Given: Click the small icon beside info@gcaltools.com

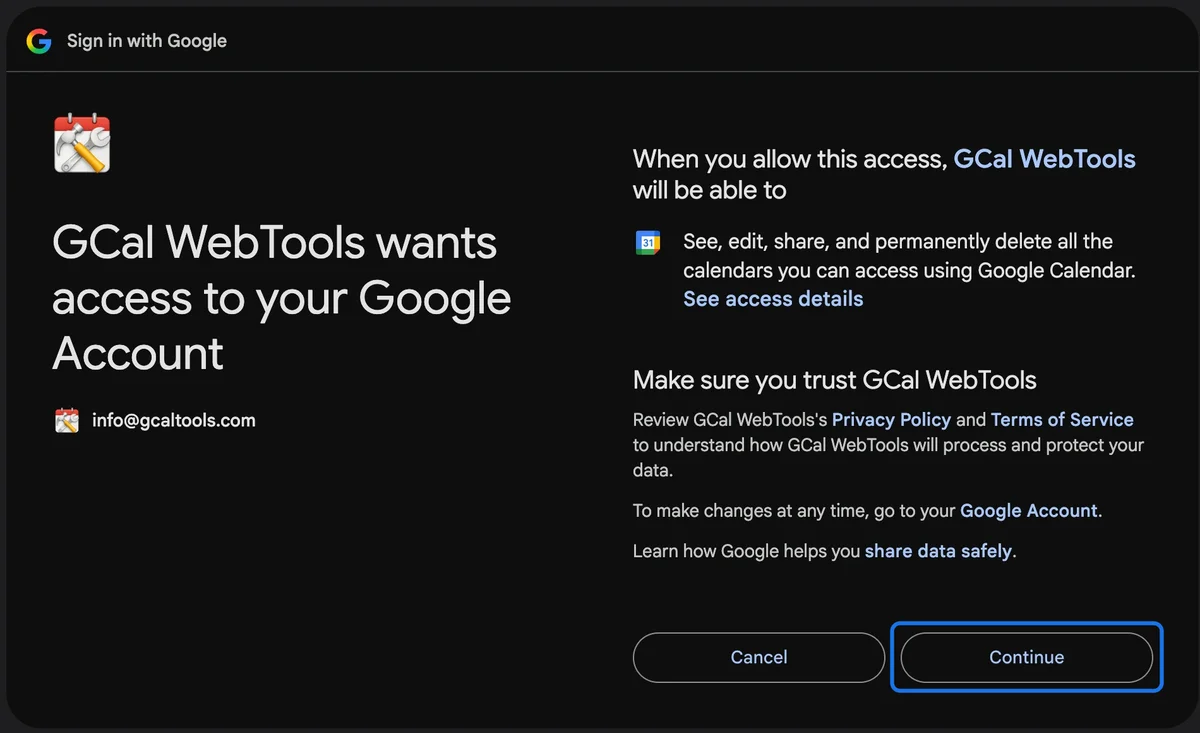Looking at the screenshot, I should (67, 420).
